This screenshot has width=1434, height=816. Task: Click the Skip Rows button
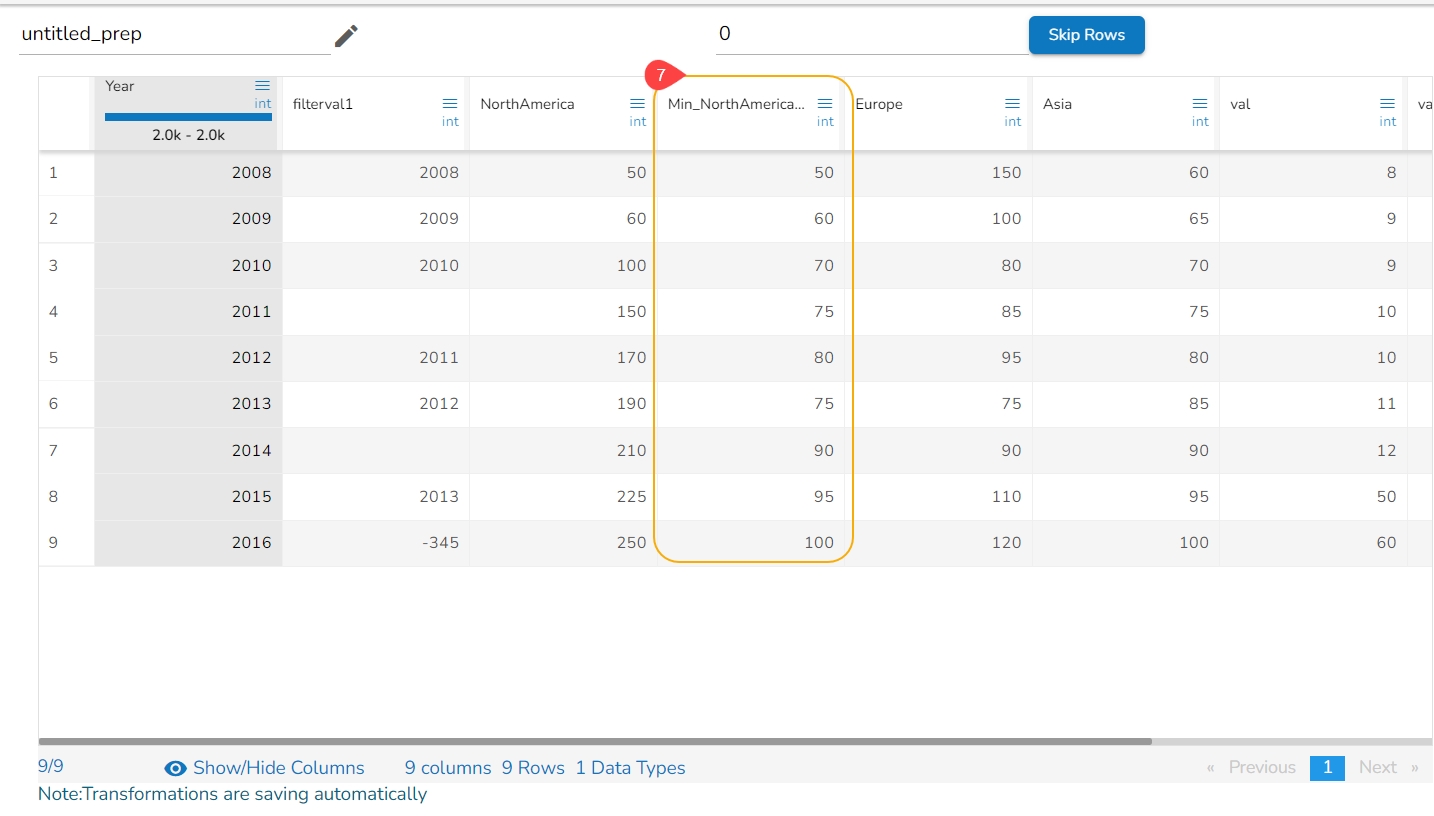[x=1086, y=35]
